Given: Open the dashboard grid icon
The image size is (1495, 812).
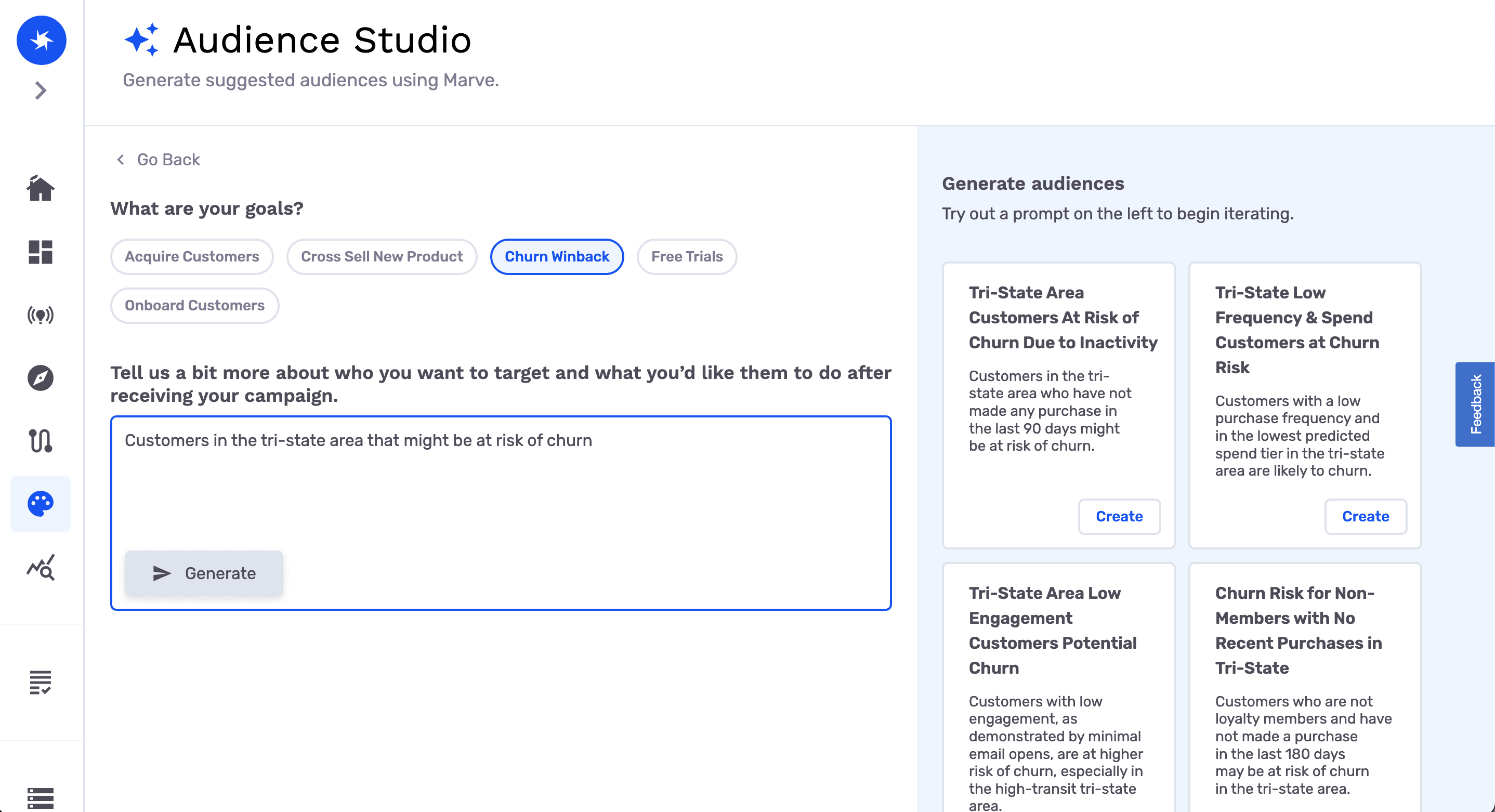Looking at the screenshot, I should tap(41, 252).
